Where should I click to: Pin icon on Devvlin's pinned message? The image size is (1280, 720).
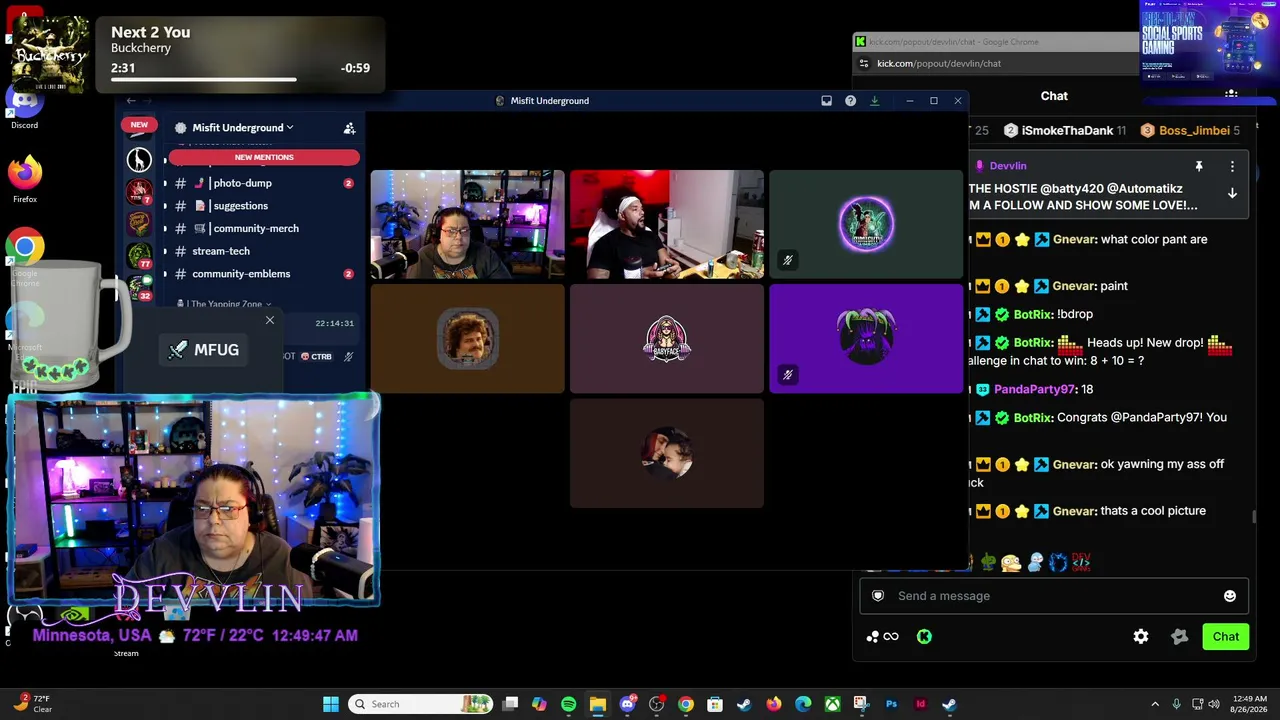pyautogui.click(x=1198, y=166)
